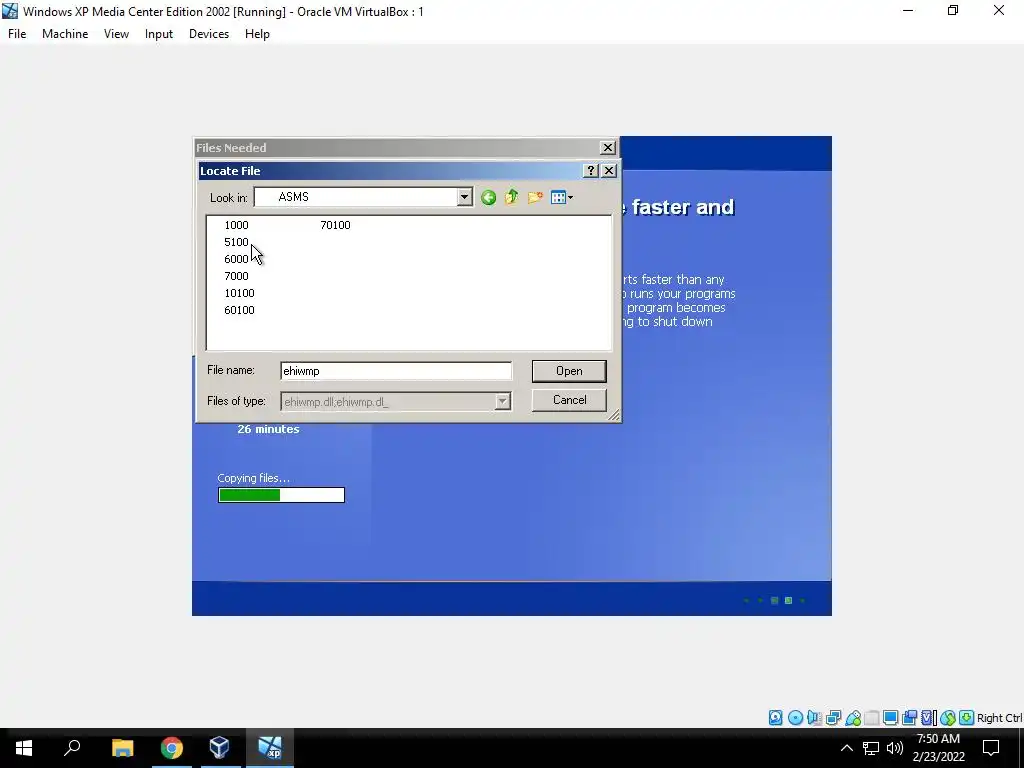This screenshot has width=1024, height=768.
Task: Open the Input menu
Action: [x=159, y=34]
